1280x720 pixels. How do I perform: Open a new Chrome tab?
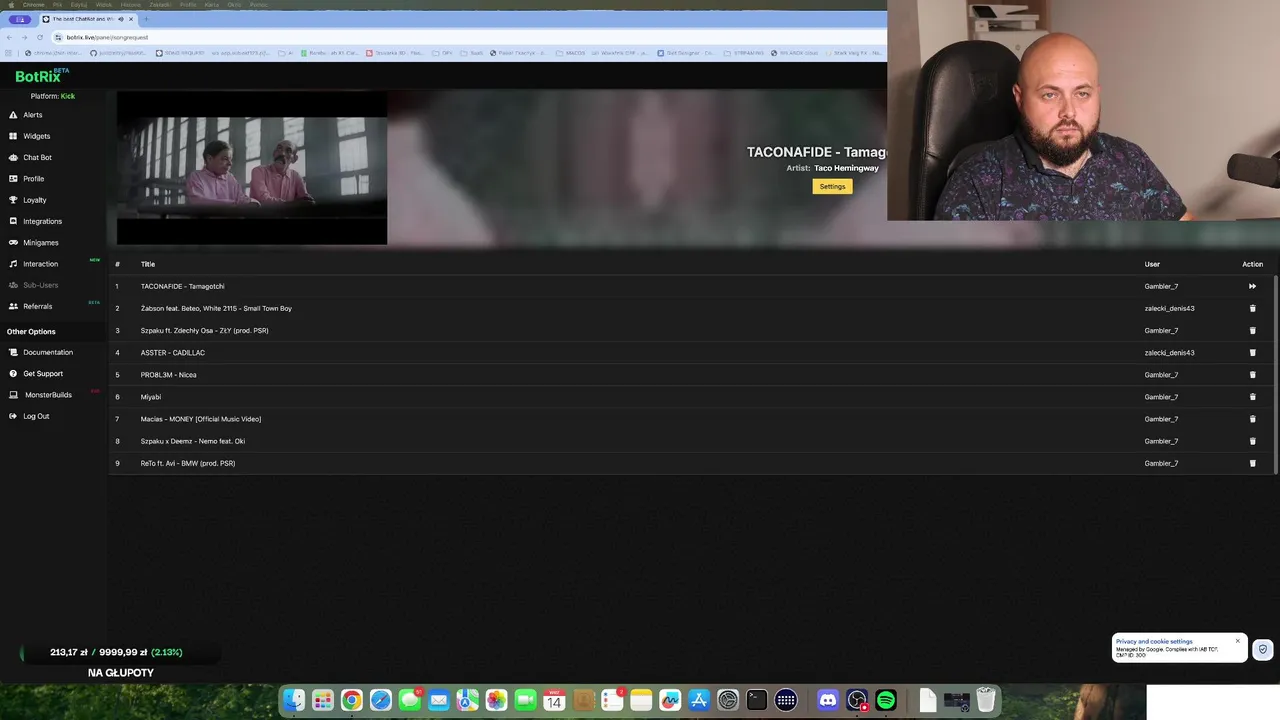coord(146,19)
